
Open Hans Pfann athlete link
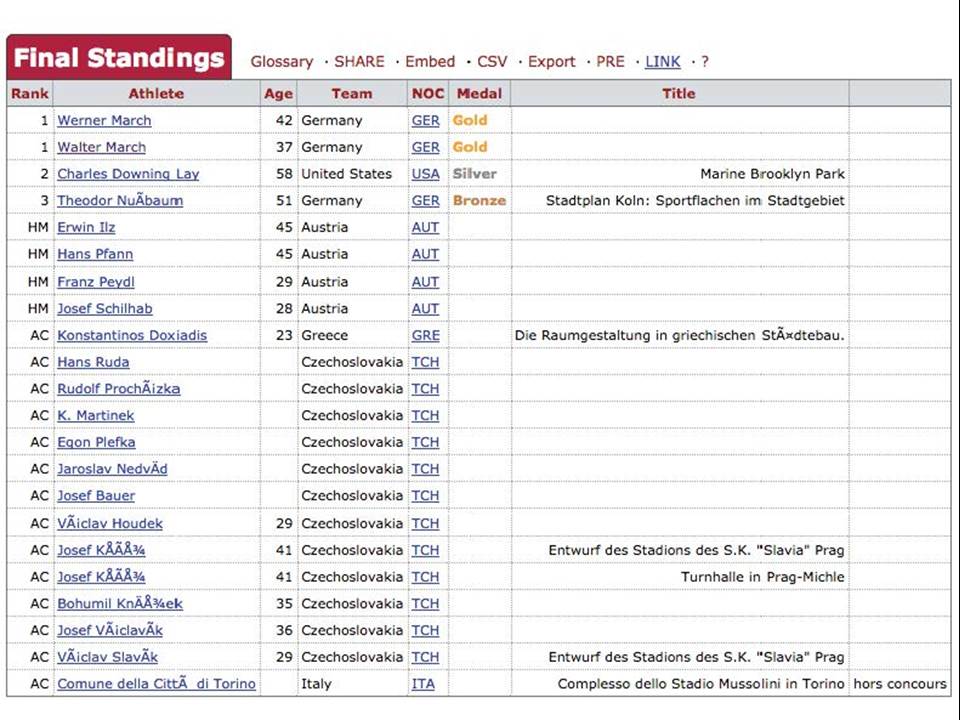(x=95, y=254)
